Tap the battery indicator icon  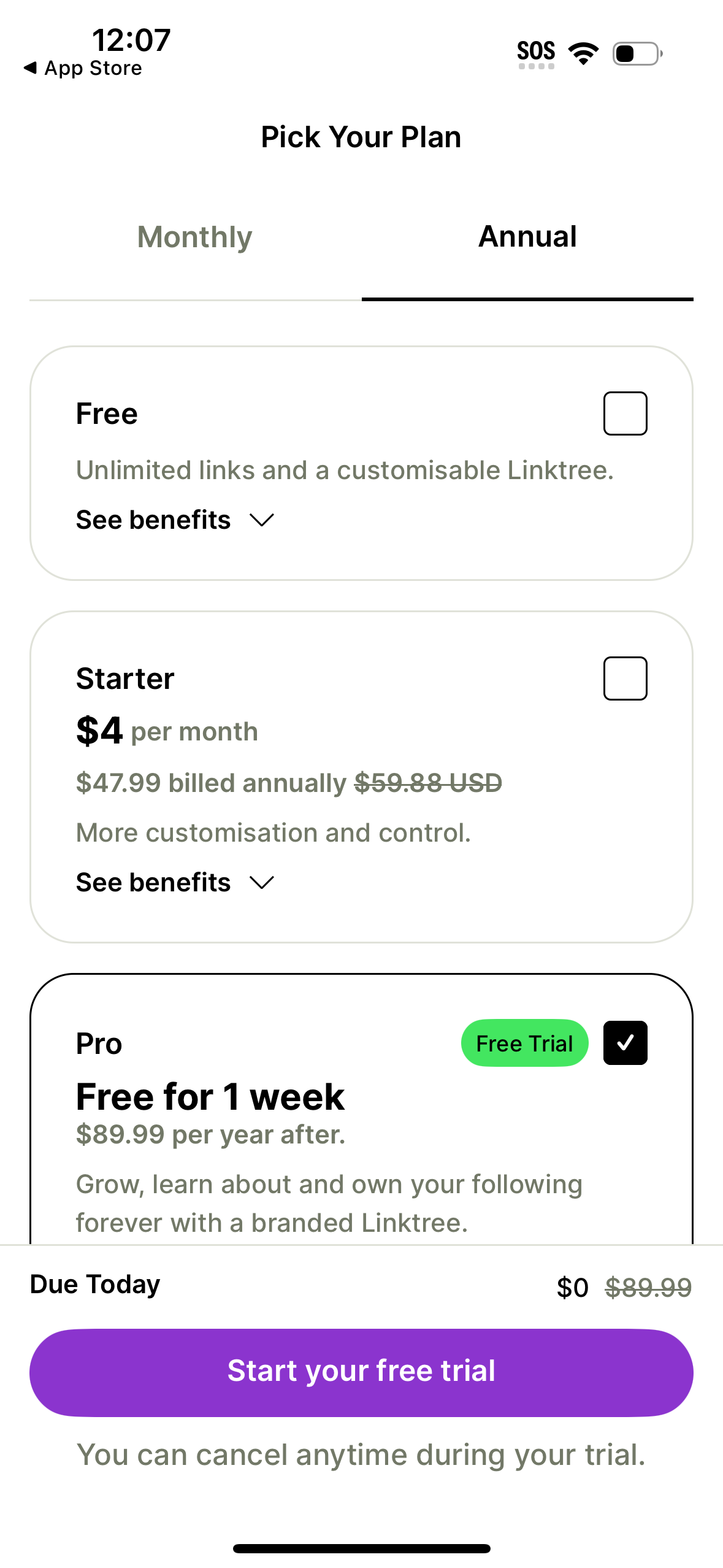[636, 54]
